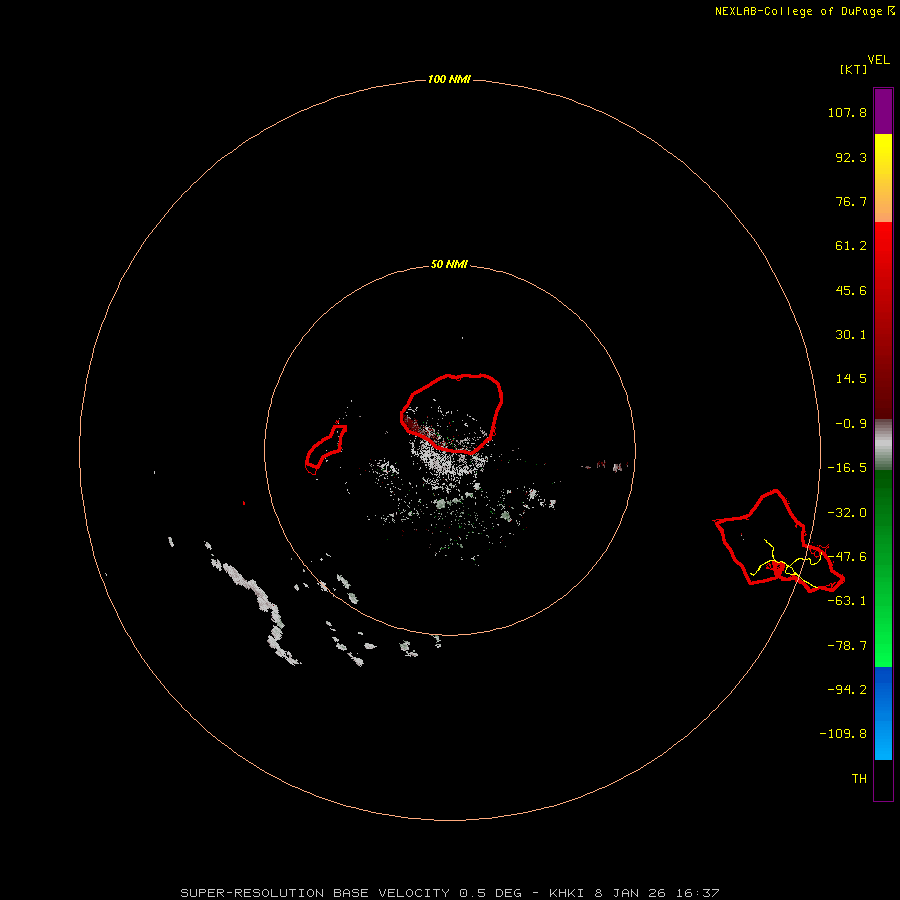The height and width of the screenshot is (900, 900).
Task: Click inside the central round island outline
Action: [452, 413]
